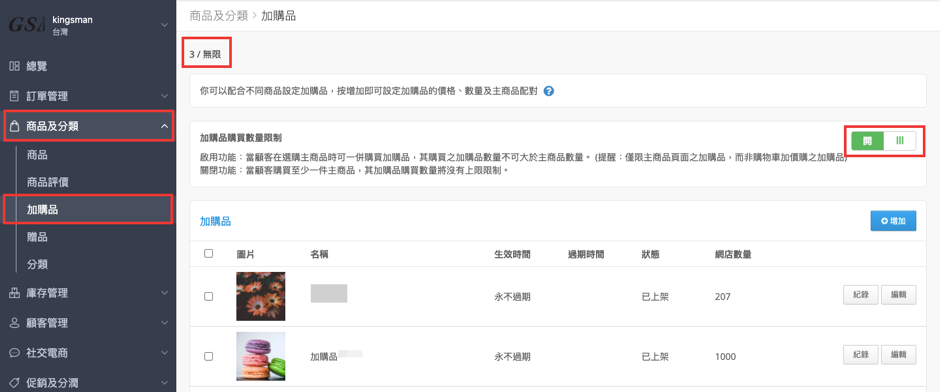Click the 顧客管理 person icon
This screenshot has width=940, height=392.
click(14, 323)
